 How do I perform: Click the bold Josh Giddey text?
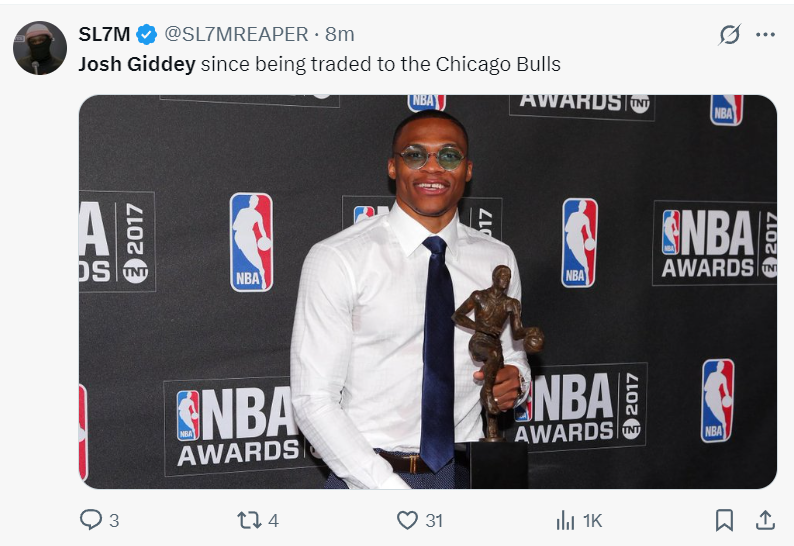[x=136, y=64]
